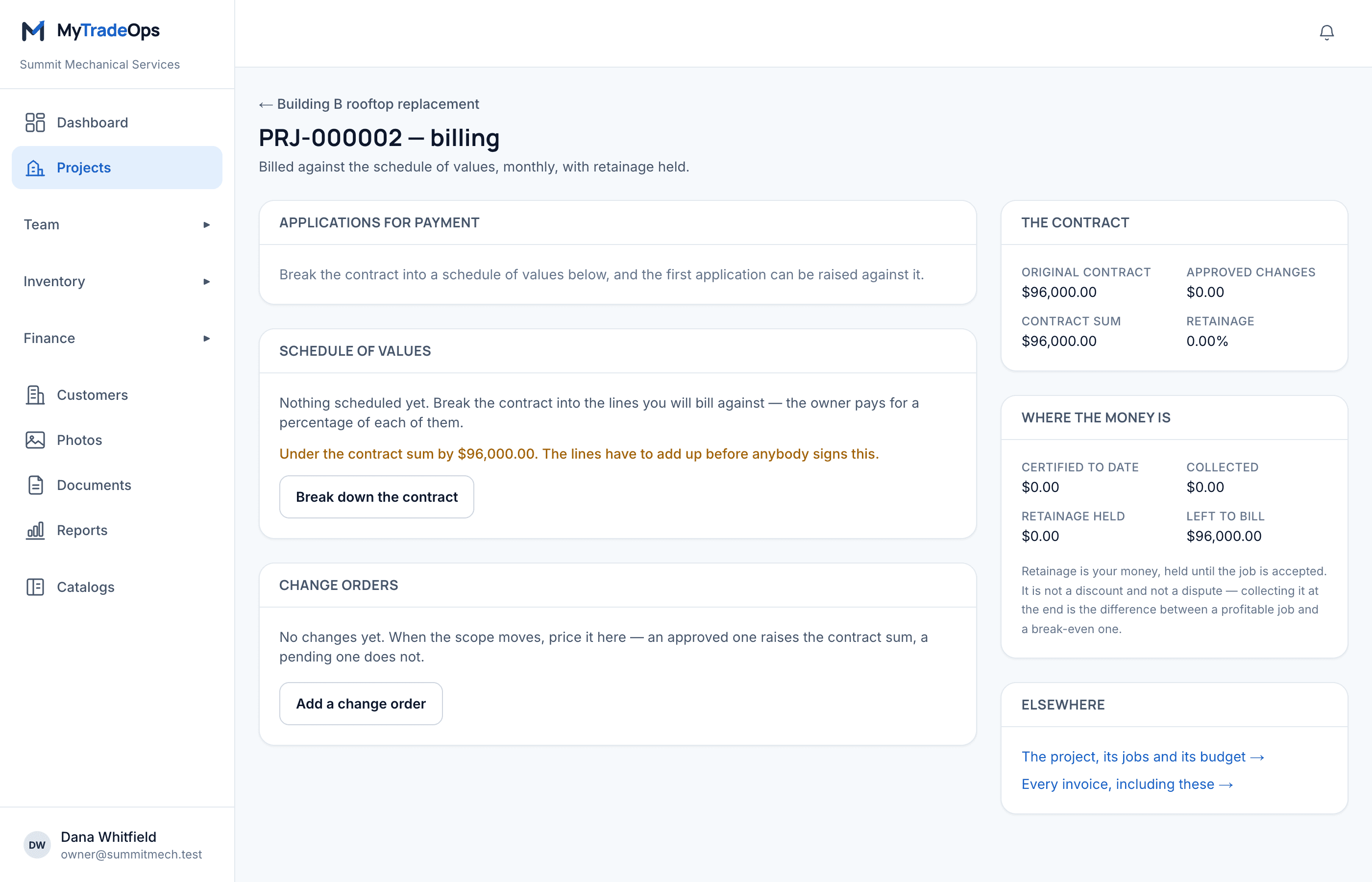Screen dimensions: 1372x882
Task: Click the Catalogs book icon
Action: pyautogui.click(x=35, y=587)
